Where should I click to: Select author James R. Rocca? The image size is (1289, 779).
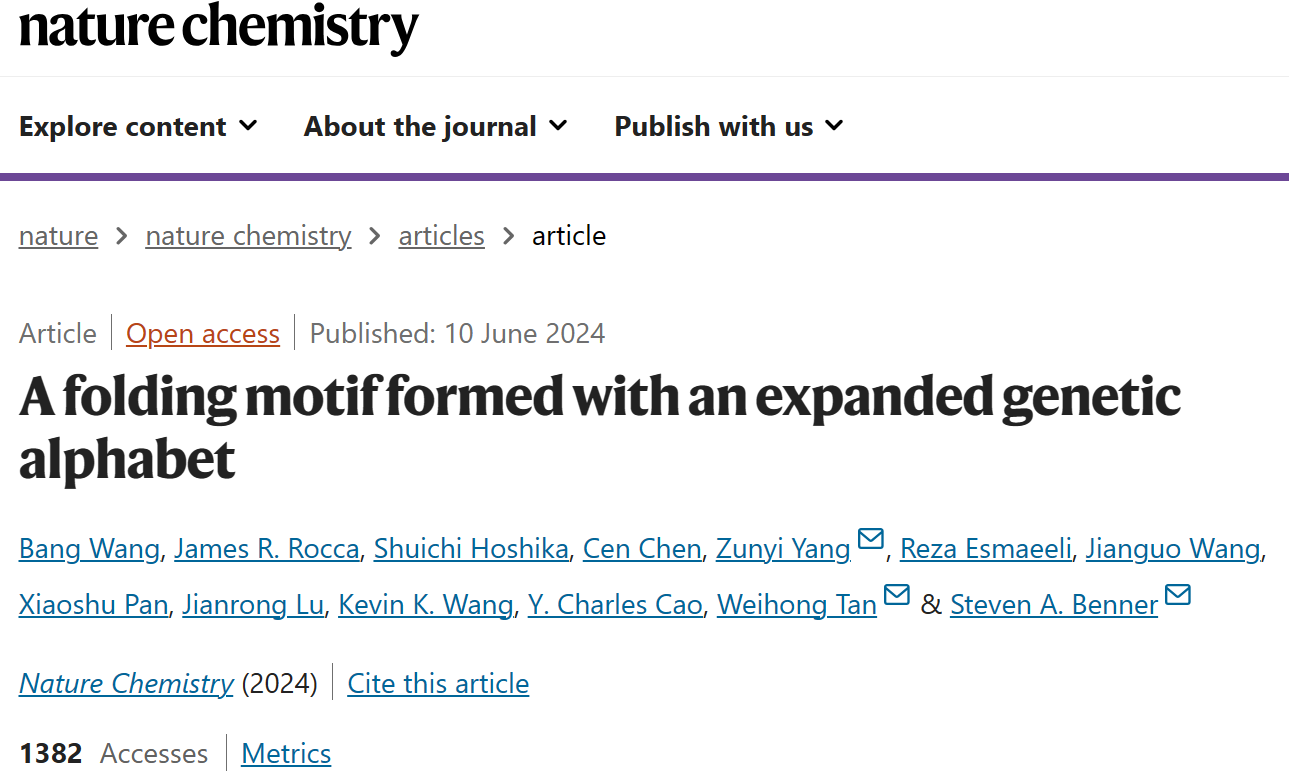pos(266,549)
